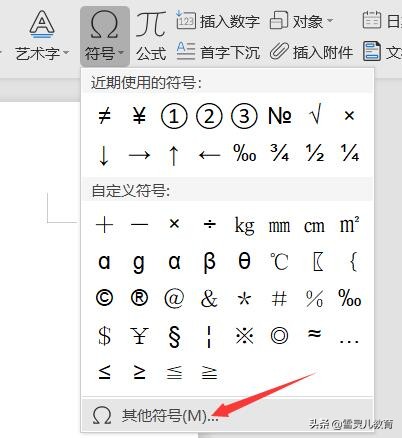The height and width of the screenshot is (438, 402).
Task: Click 插入附件 attachment button
Action: (311, 52)
